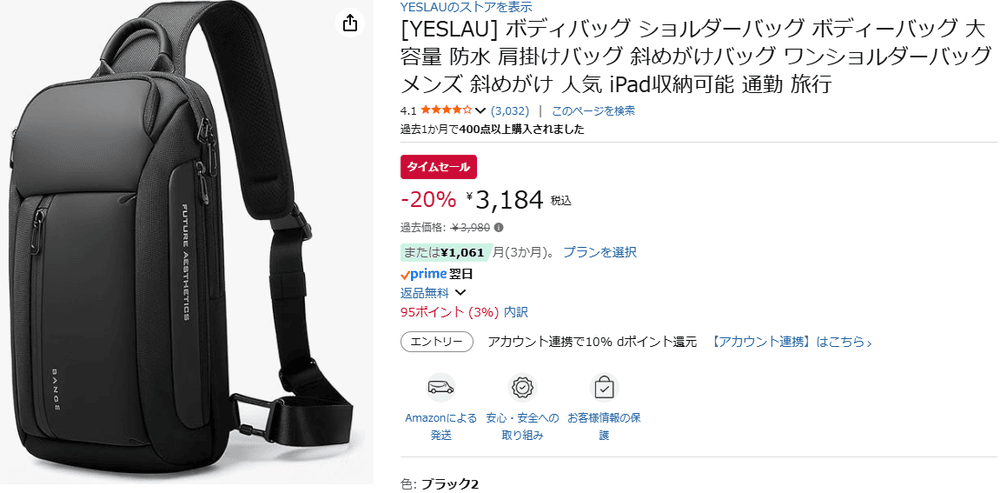Screen dimensions: 1000x493
Task: Click the エントリー button
Action: [x=437, y=342]
